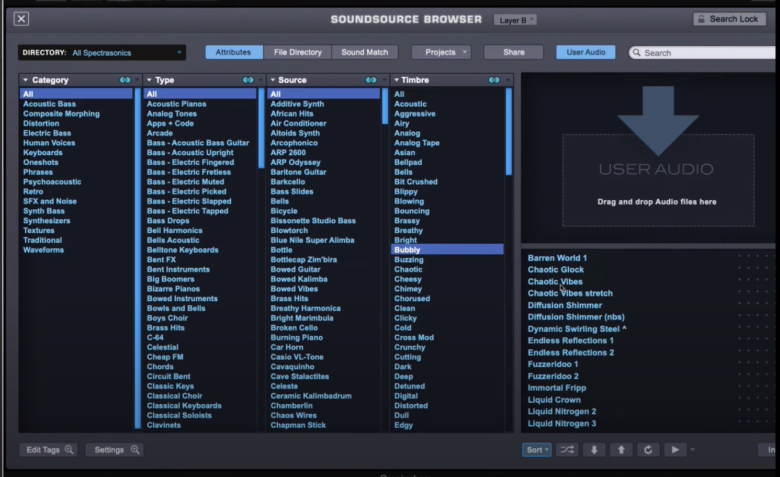Select Apps + Code in the Type column
Screen dimensions: 780x477
(x=170, y=123)
